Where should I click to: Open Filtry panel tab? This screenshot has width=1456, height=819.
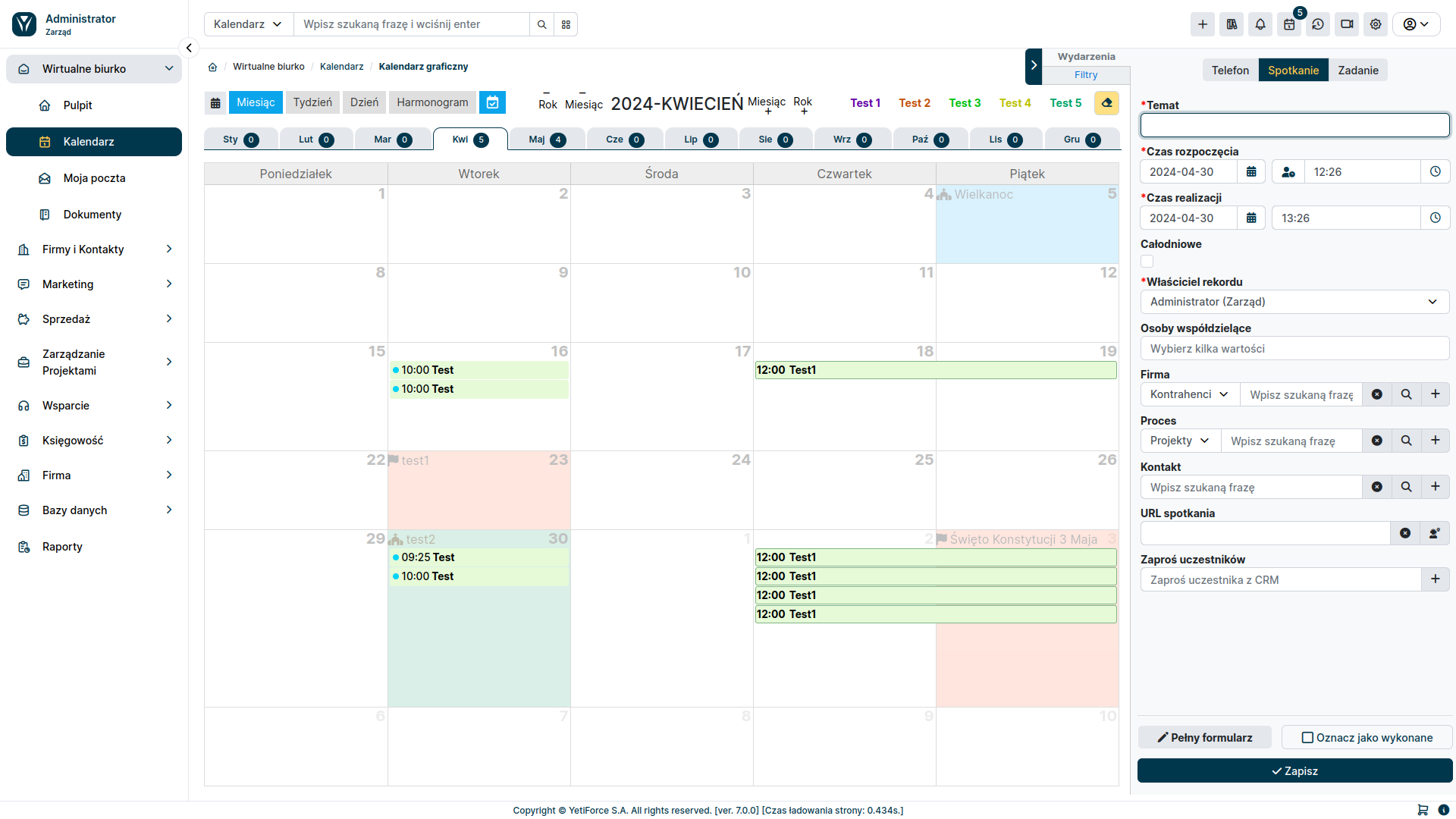(1086, 75)
